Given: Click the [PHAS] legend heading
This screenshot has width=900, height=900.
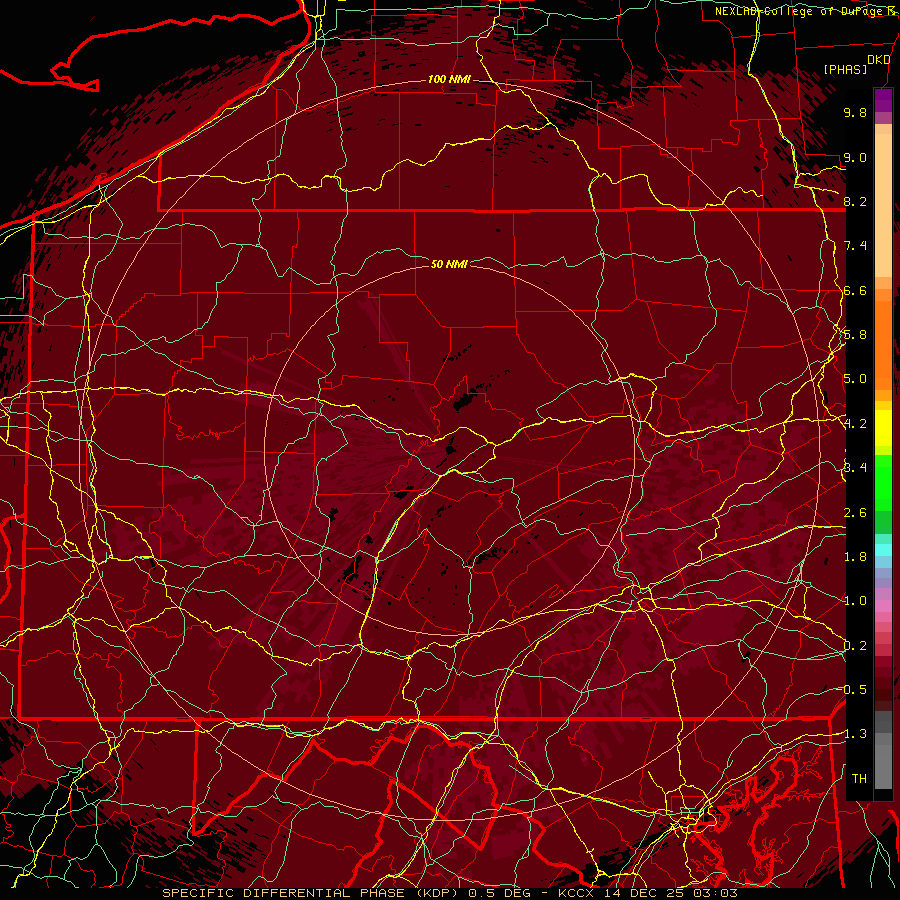Looking at the screenshot, I should 845,69.
